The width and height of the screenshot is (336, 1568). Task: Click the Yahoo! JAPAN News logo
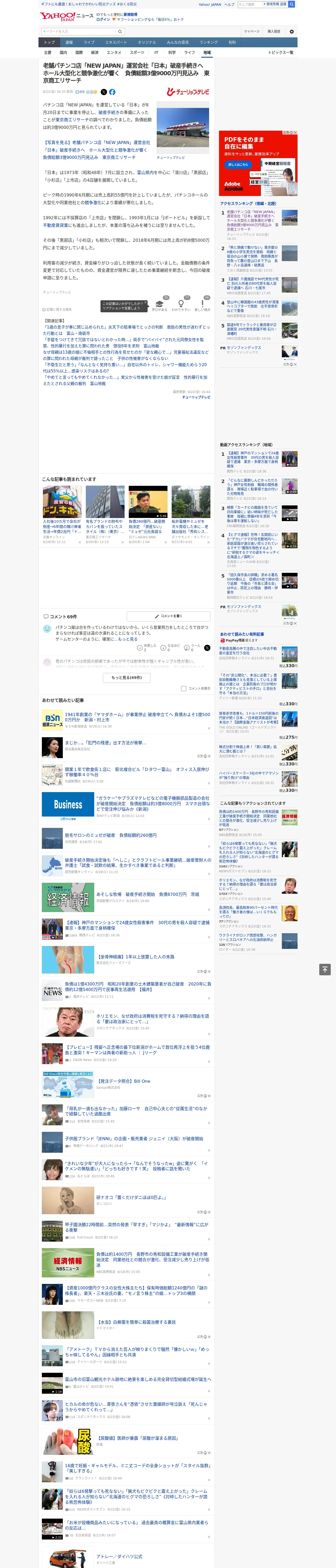(x=66, y=16)
